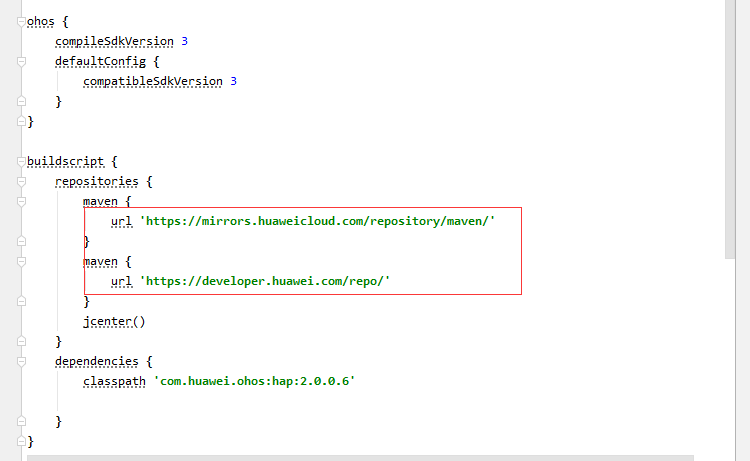
Task: Click 'dependencies' keyword
Action: pos(97,362)
